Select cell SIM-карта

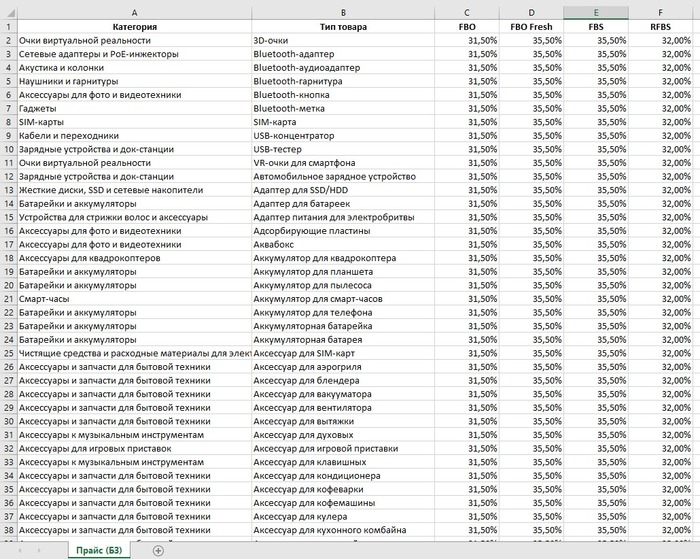point(343,122)
